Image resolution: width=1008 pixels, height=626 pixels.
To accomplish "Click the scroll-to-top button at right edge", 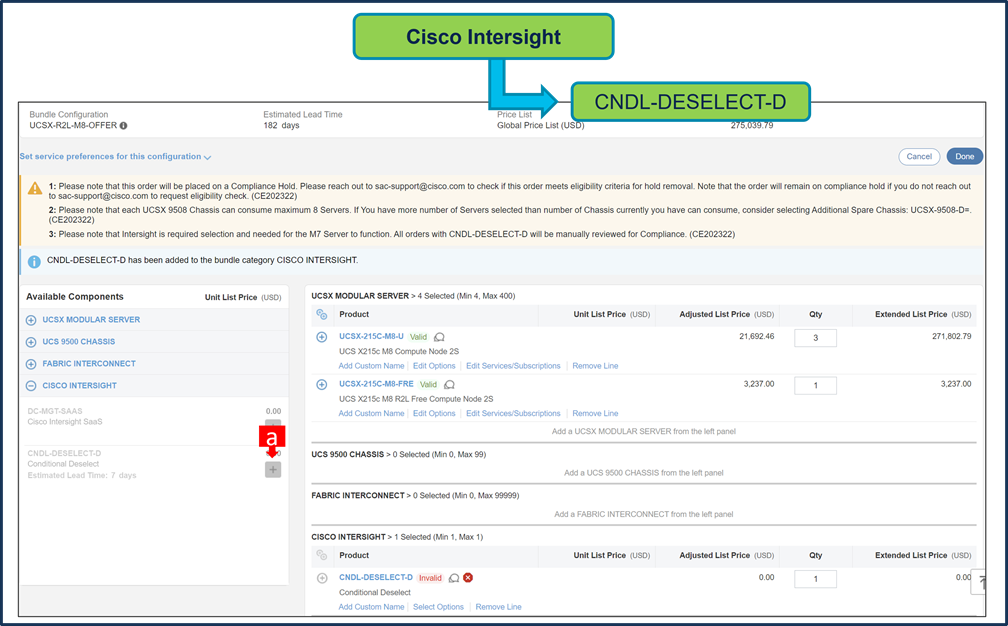I will pos(979,582).
